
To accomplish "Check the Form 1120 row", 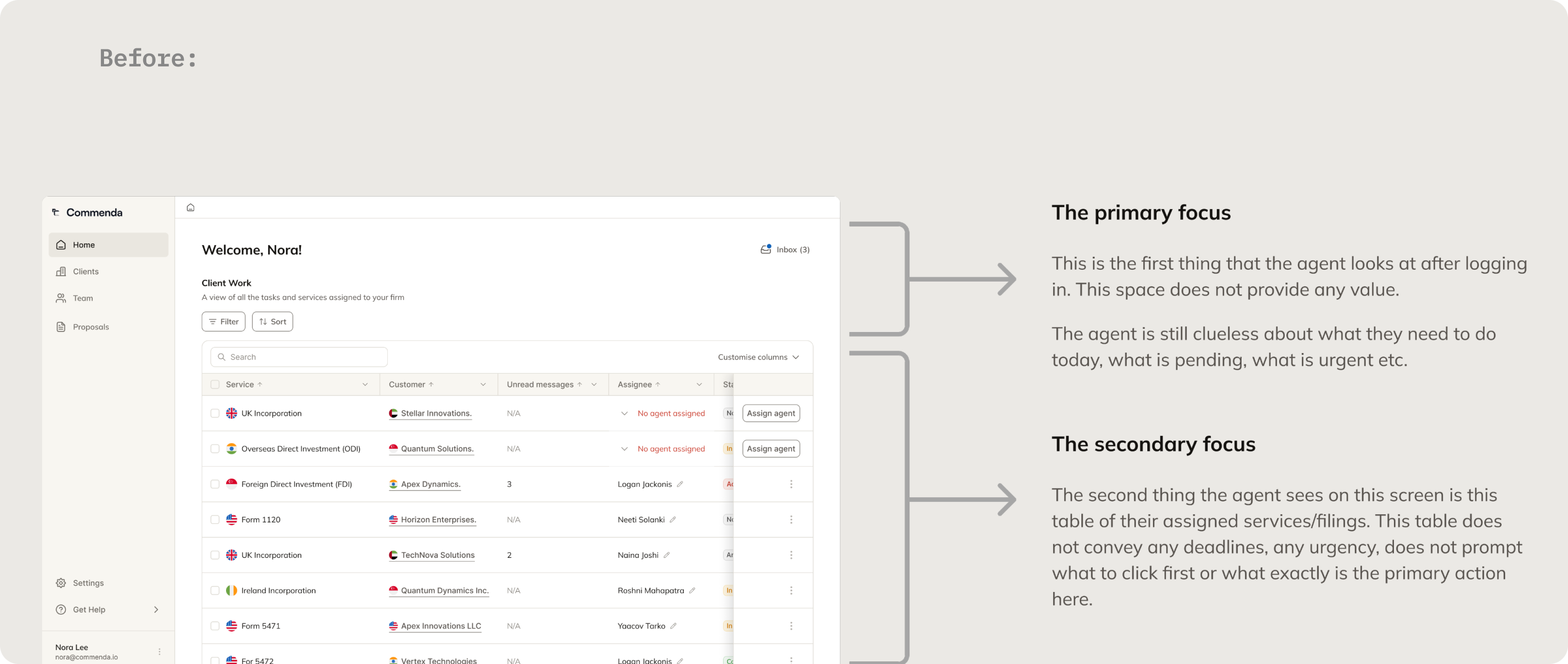I will click(215, 519).
